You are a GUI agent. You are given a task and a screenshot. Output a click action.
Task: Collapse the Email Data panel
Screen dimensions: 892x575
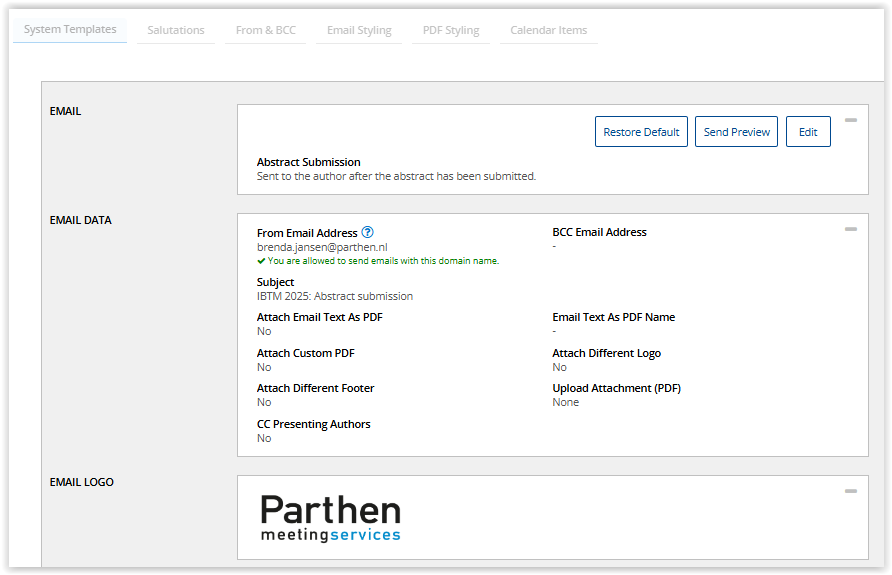point(850,229)
